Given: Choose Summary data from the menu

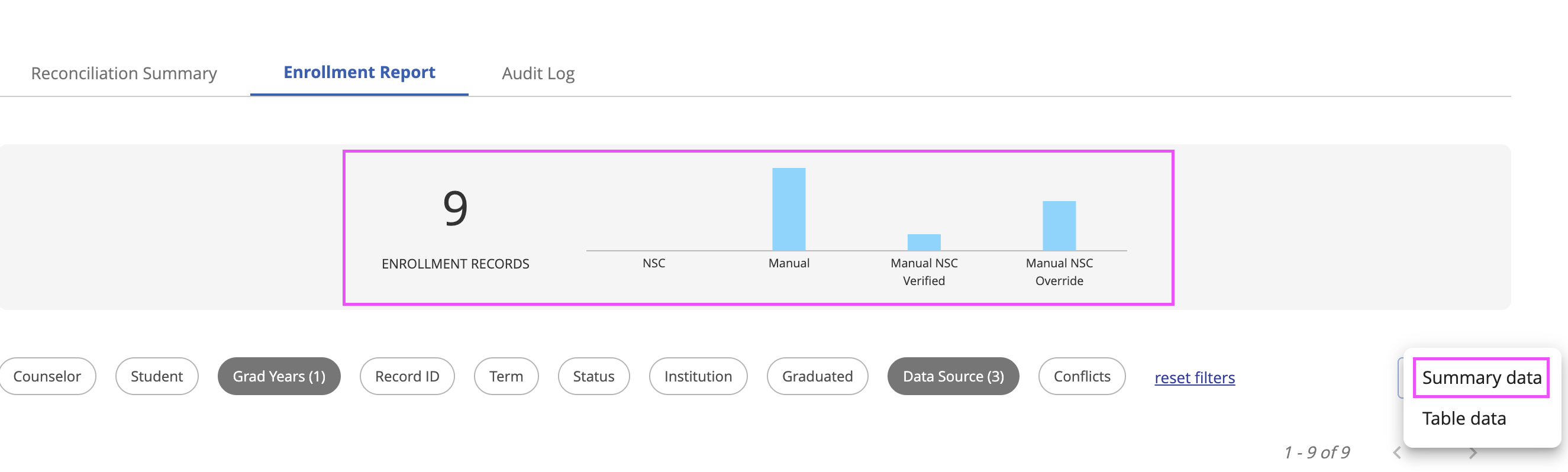Looking at the screenshot, I should tap(1481, 378).
